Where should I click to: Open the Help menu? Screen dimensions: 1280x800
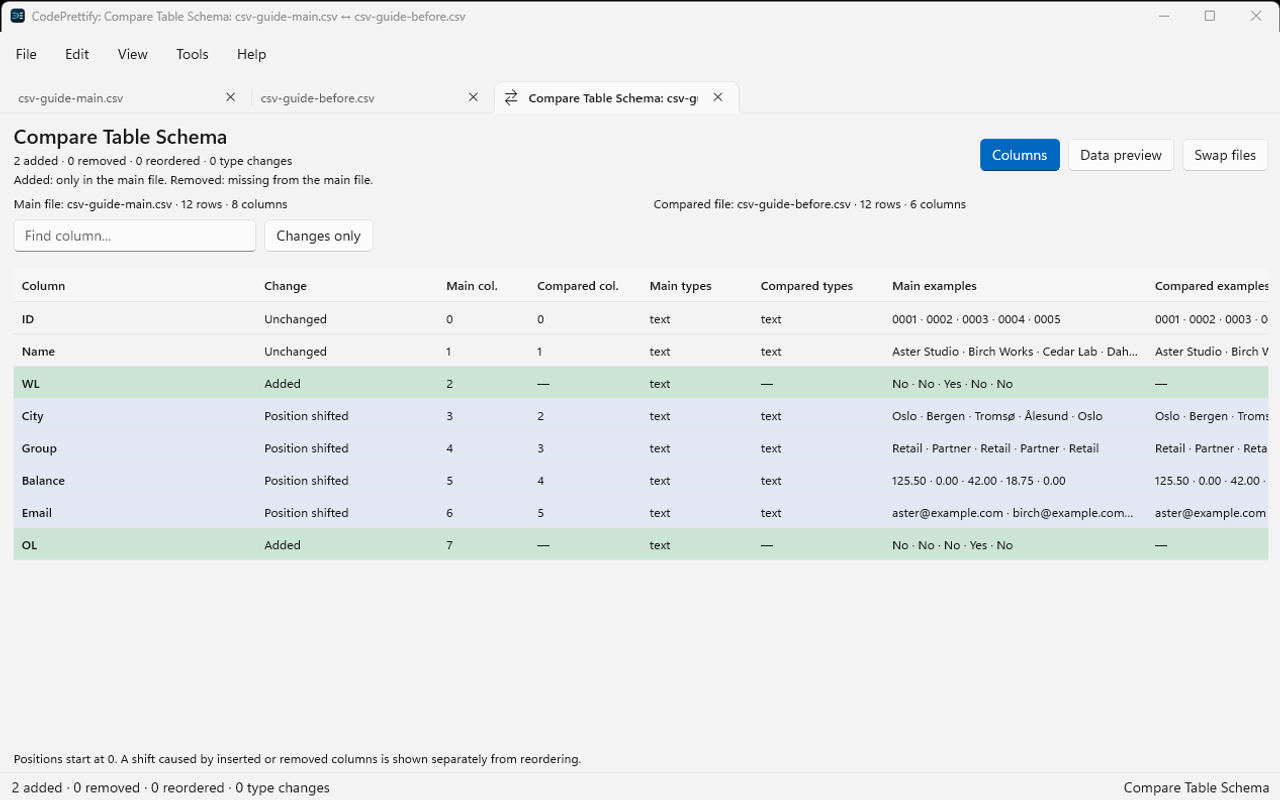pos(251,54)
